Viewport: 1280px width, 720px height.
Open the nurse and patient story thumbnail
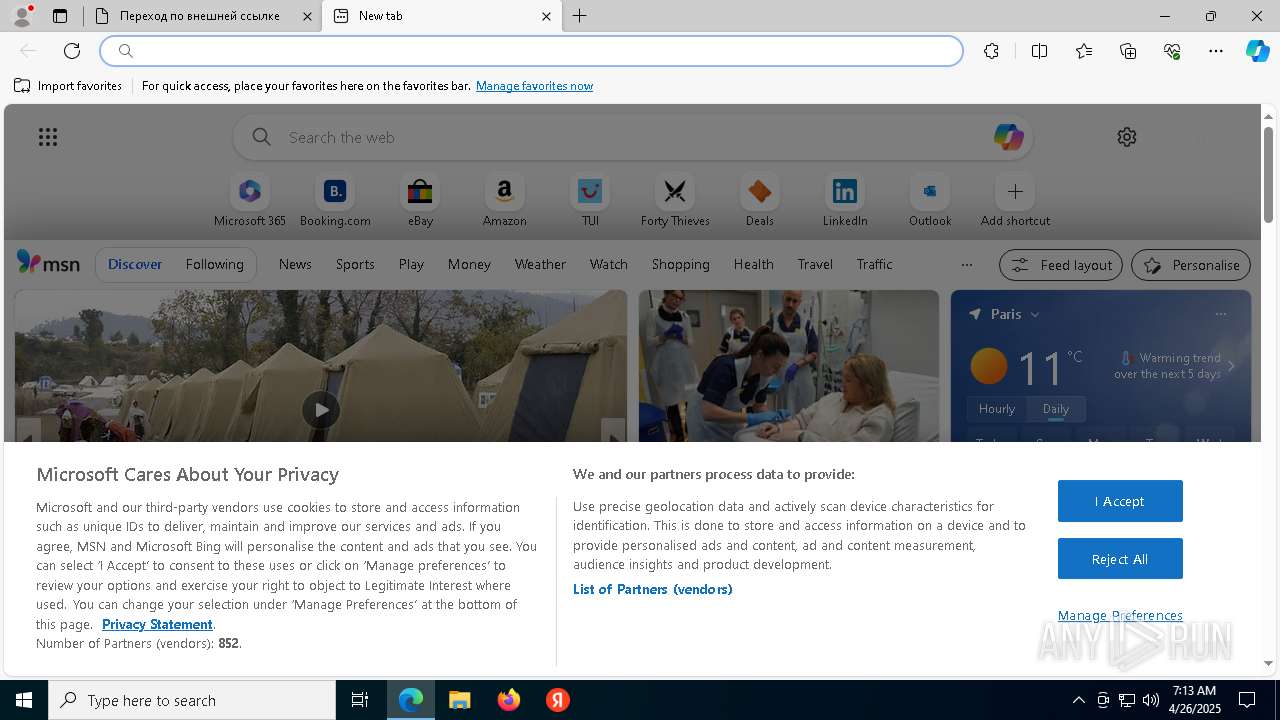pos(789,366)
